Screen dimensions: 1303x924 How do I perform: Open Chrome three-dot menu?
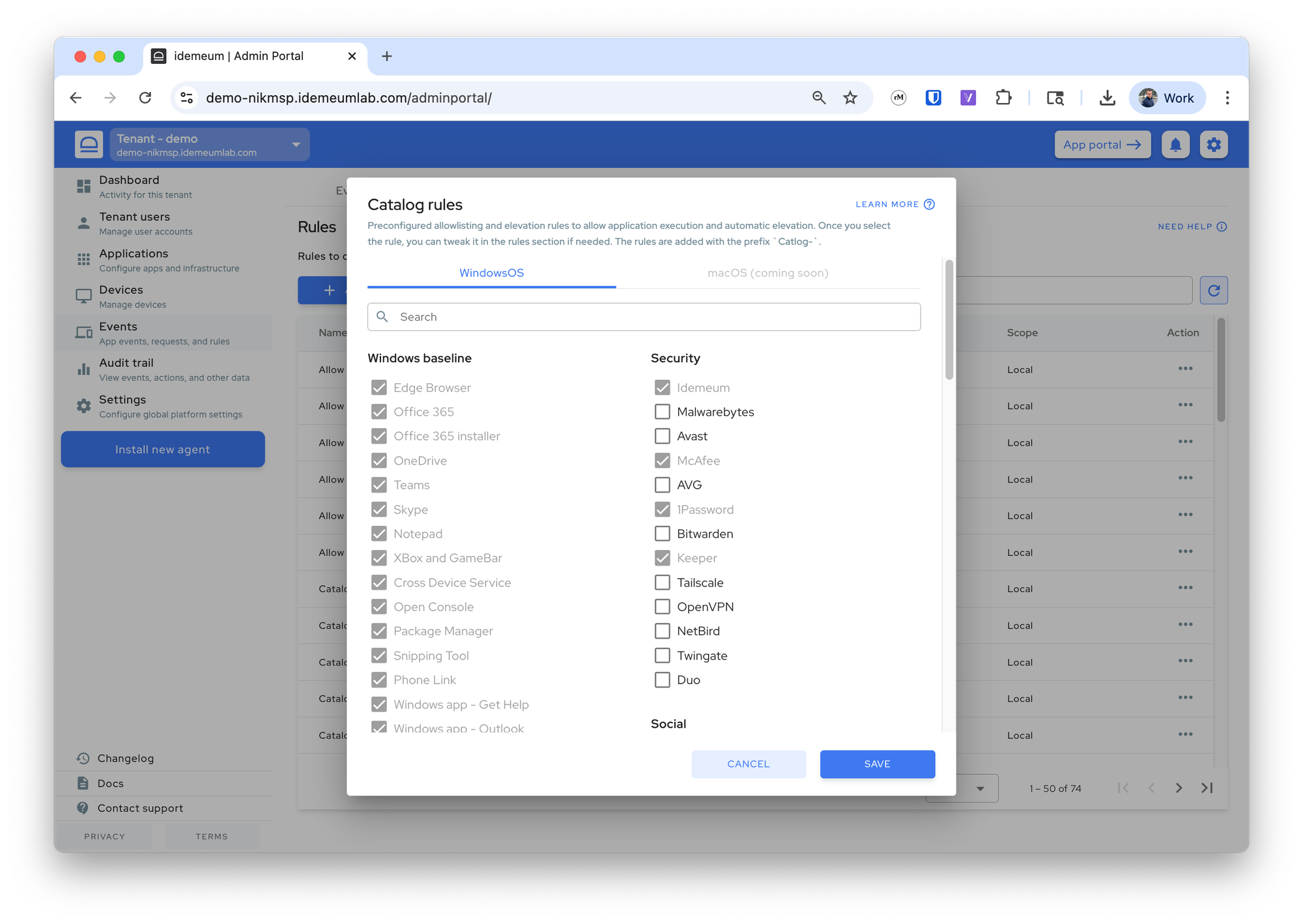(1227, 98)
